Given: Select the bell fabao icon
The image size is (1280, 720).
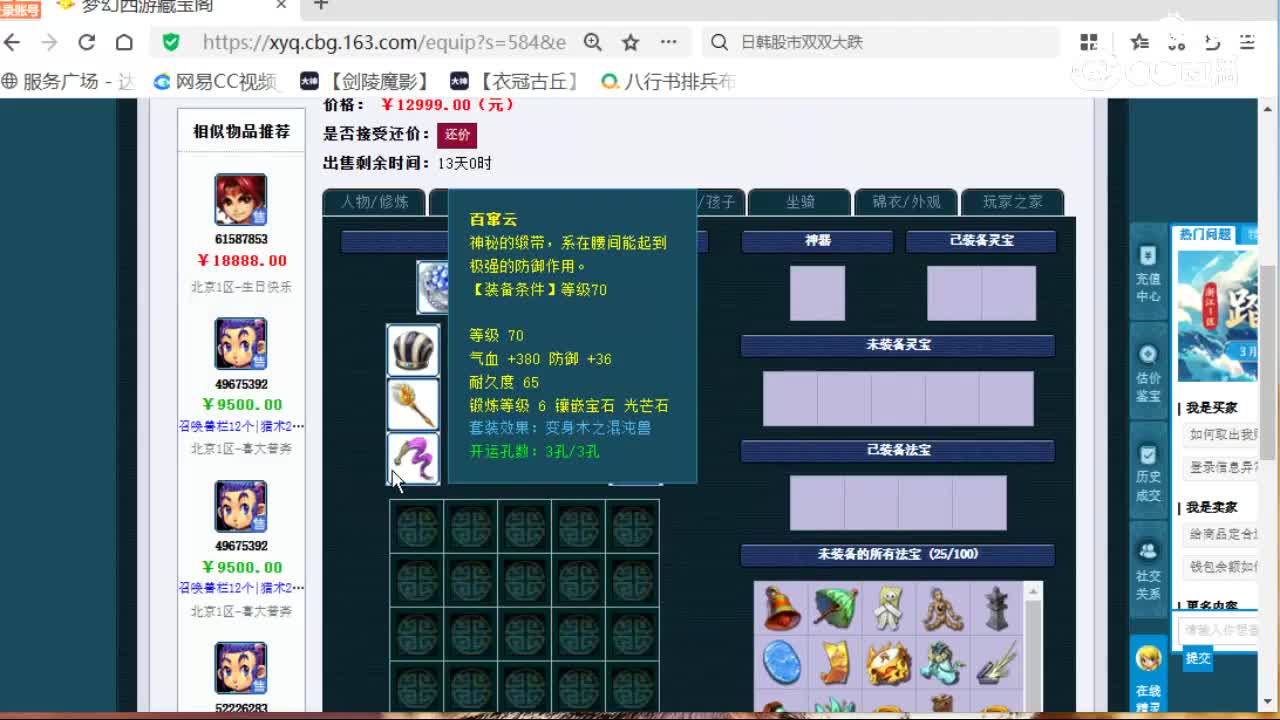Looking at the screenshot, I should 782,608.
